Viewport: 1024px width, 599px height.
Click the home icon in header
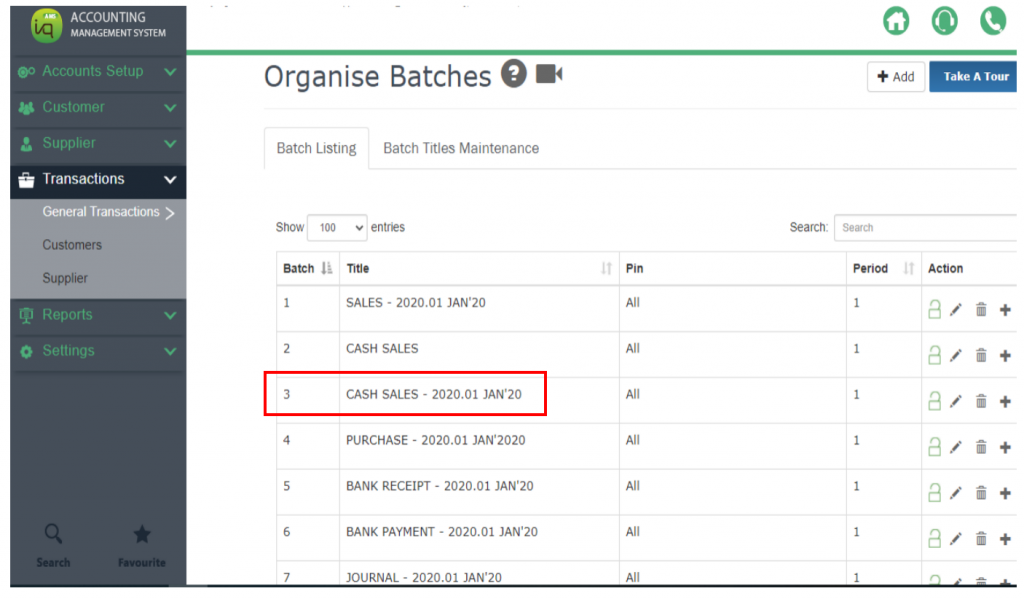(896, 21)
